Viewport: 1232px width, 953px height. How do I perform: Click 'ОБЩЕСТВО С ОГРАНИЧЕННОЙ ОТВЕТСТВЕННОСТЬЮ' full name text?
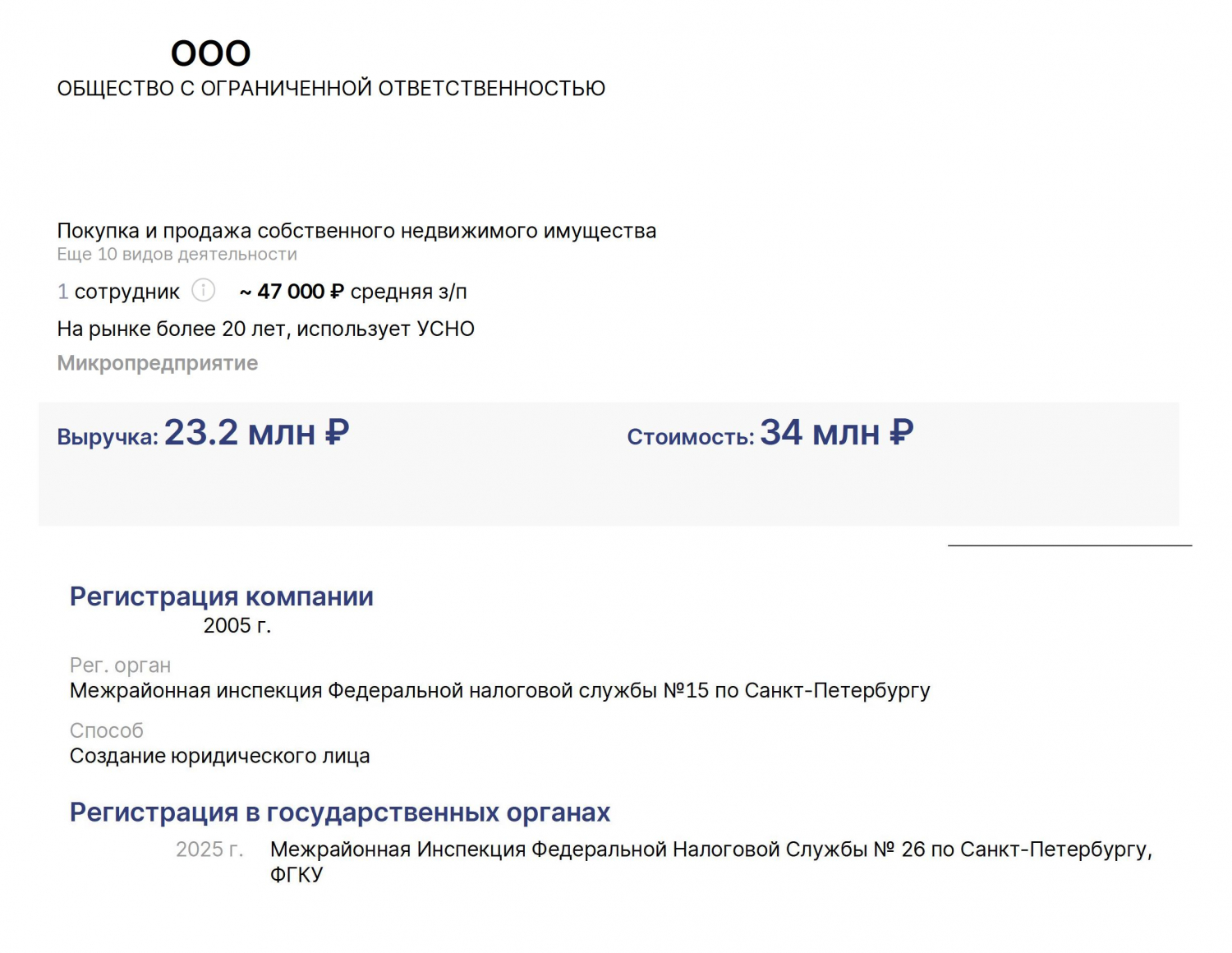(331, 89)
